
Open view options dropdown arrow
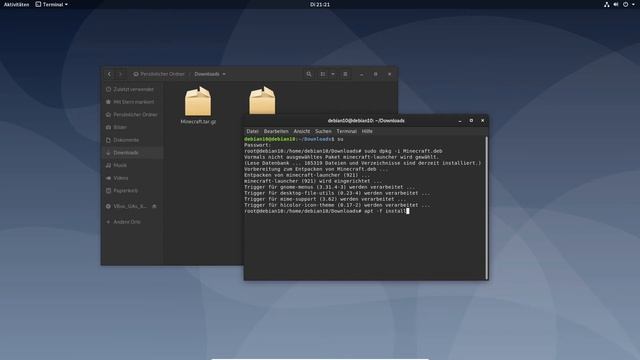tap(333, 74)
